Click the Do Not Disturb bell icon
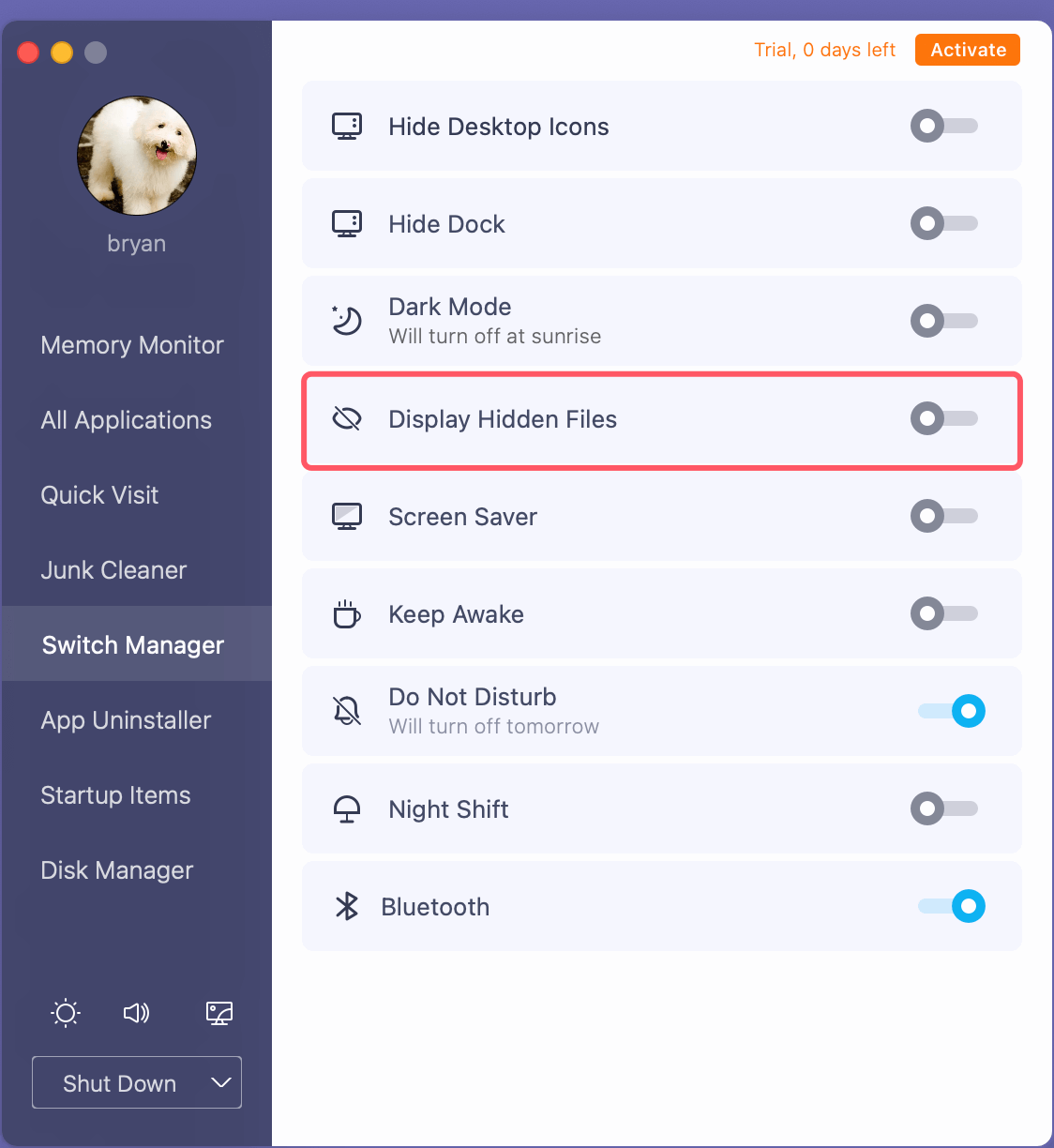 [347, 711]
